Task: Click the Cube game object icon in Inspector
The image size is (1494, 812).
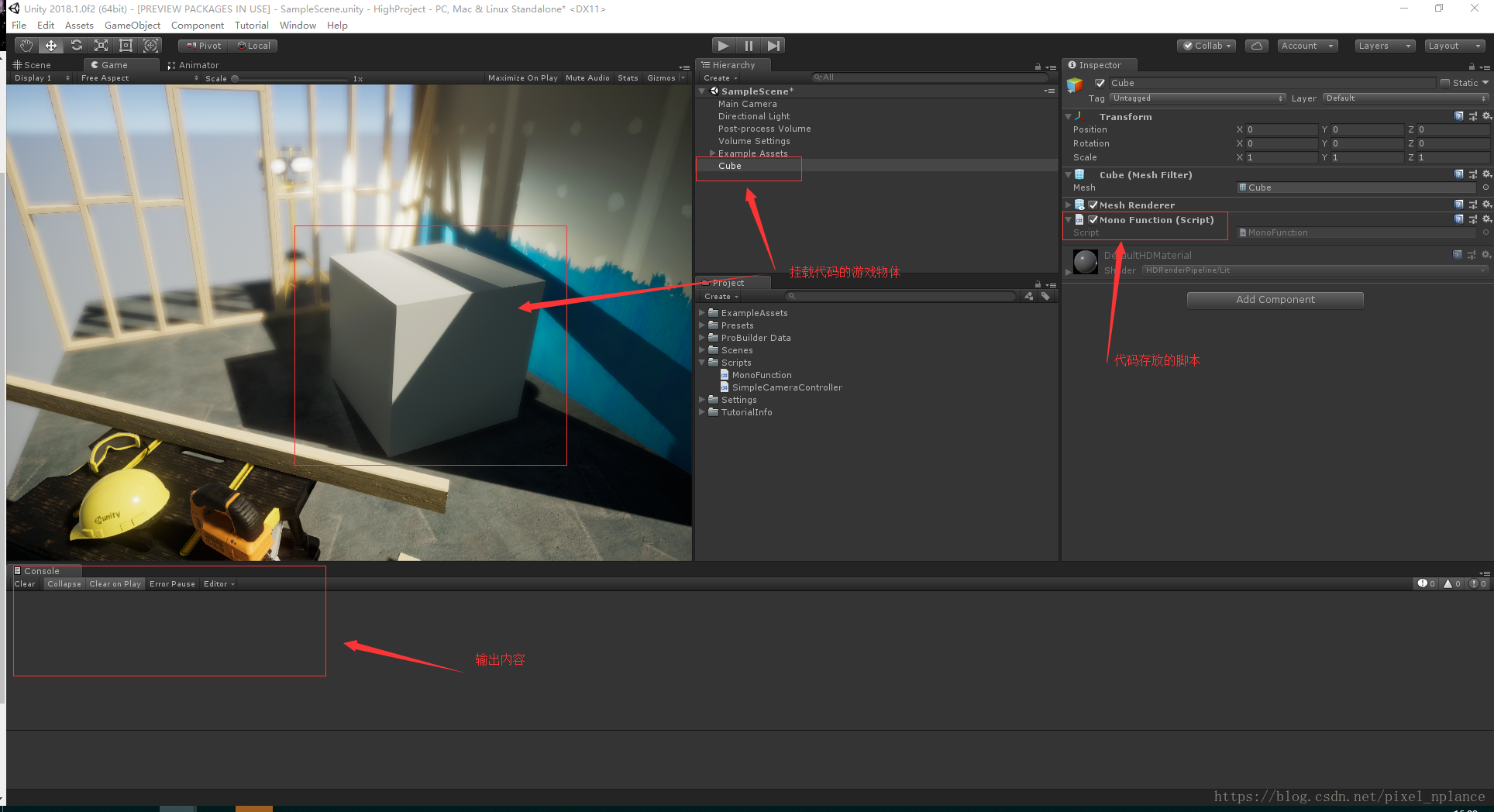Action: pyautogui.click(x=1075, y=85)
